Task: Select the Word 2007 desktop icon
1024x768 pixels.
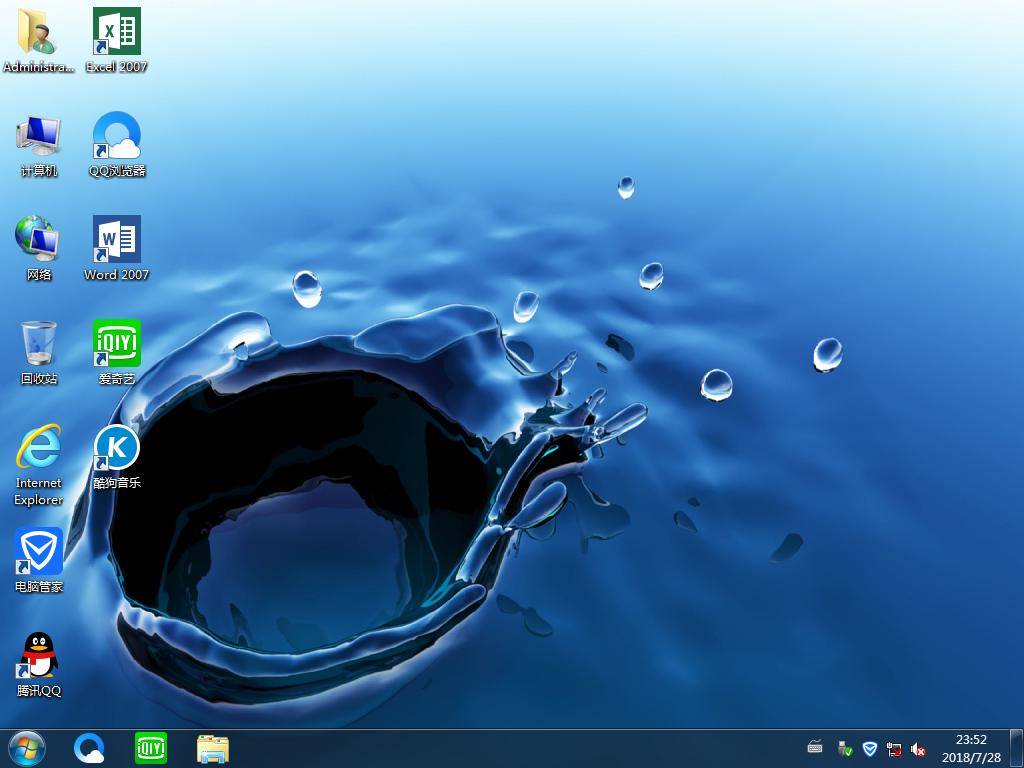Action: (x=116, y=240)
